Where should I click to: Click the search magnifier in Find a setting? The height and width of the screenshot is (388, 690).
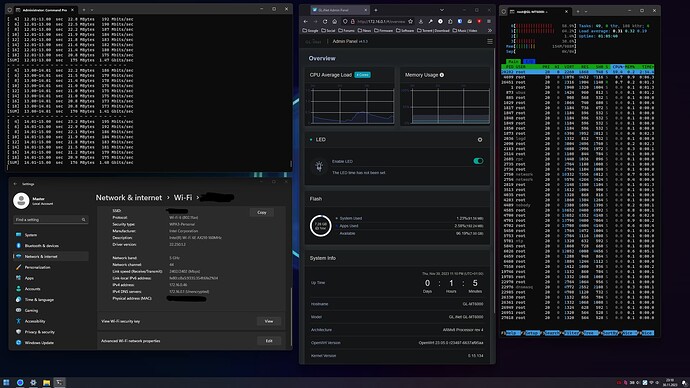click(x=83, y=220)
